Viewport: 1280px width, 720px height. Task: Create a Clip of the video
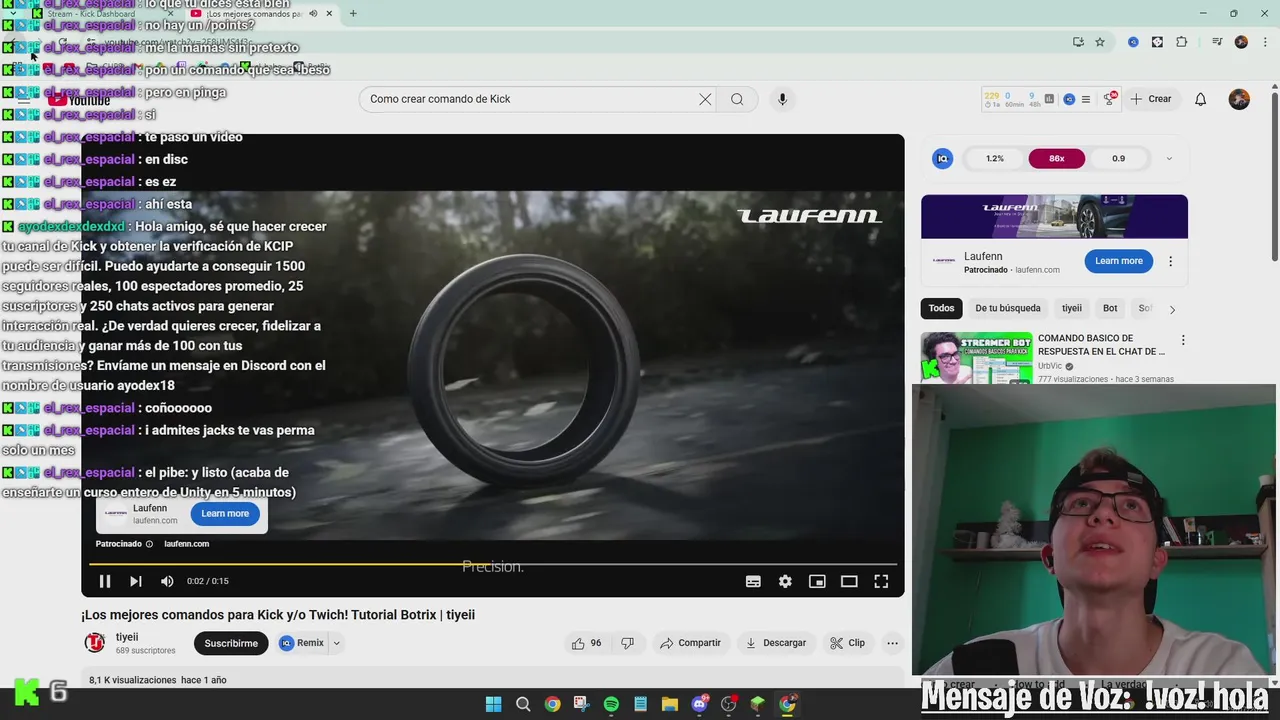847,643
